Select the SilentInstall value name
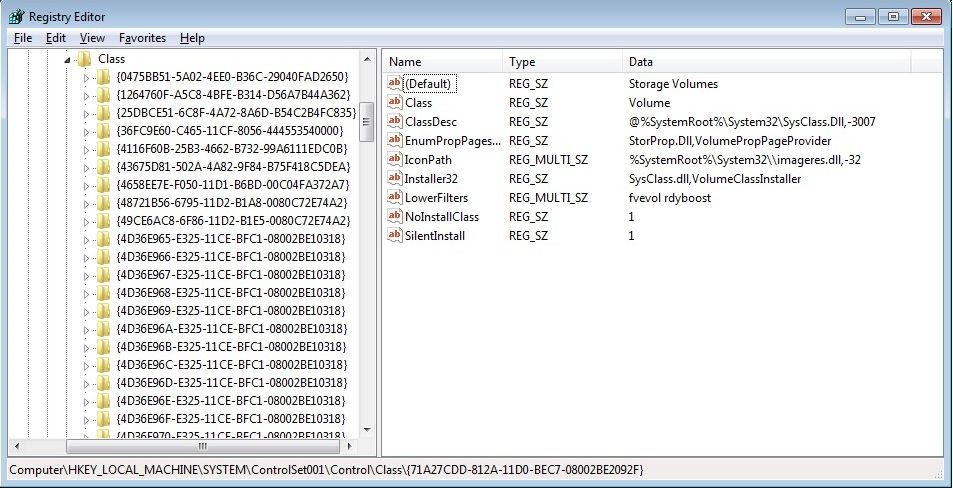 [435, 235]
